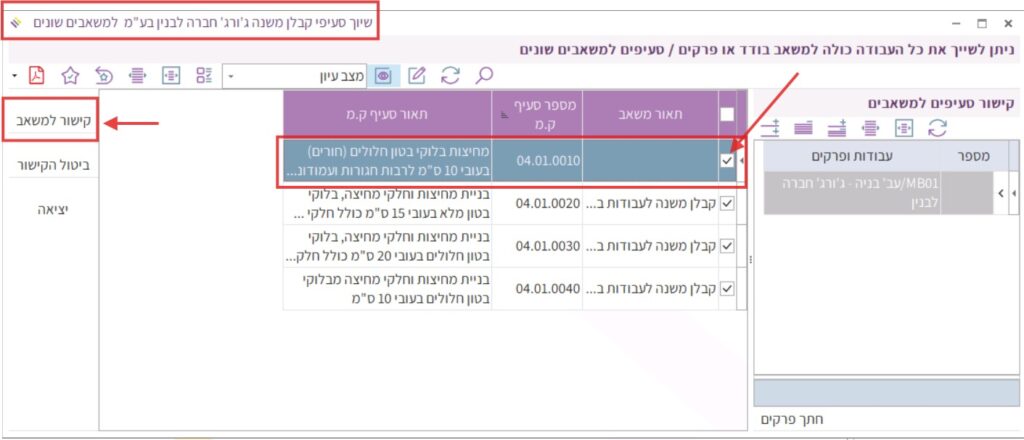Uncheck the checkbox for item 04.01.0010
Screen dimensions: 1024x440
pos(727,161)
